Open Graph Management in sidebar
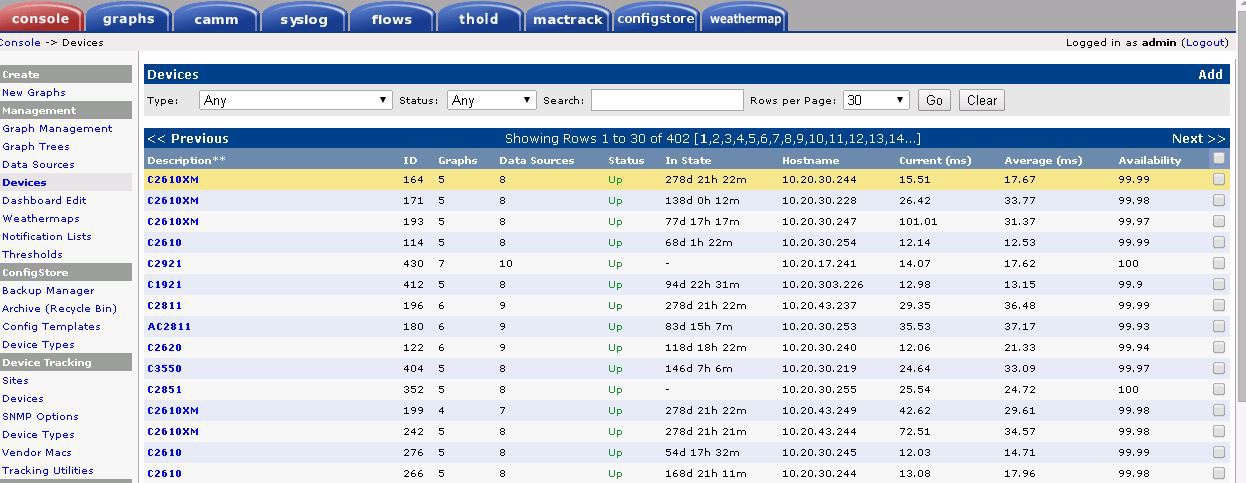The height and width of the screenshot is (483, 1246). click(x=57, y=128)
